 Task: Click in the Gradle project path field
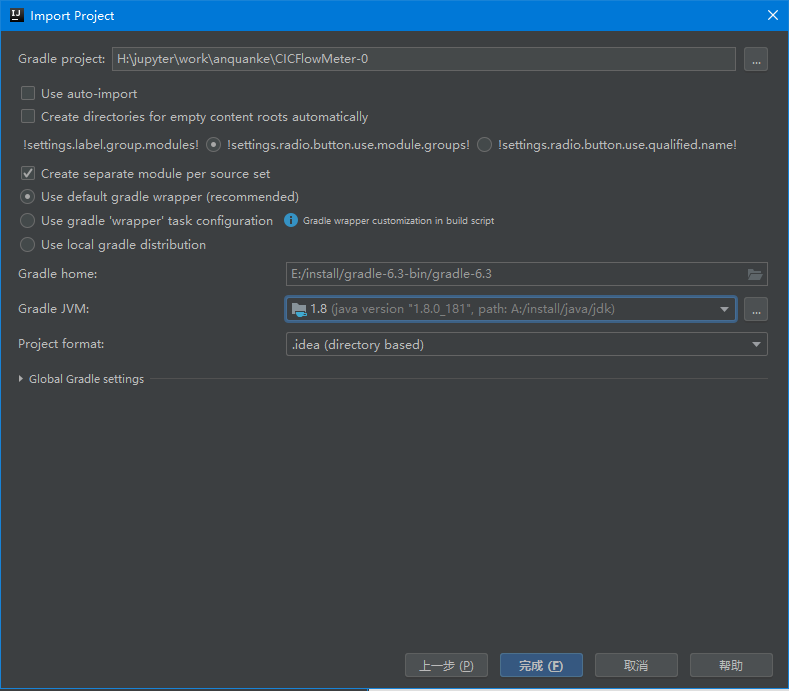point(423,59)
